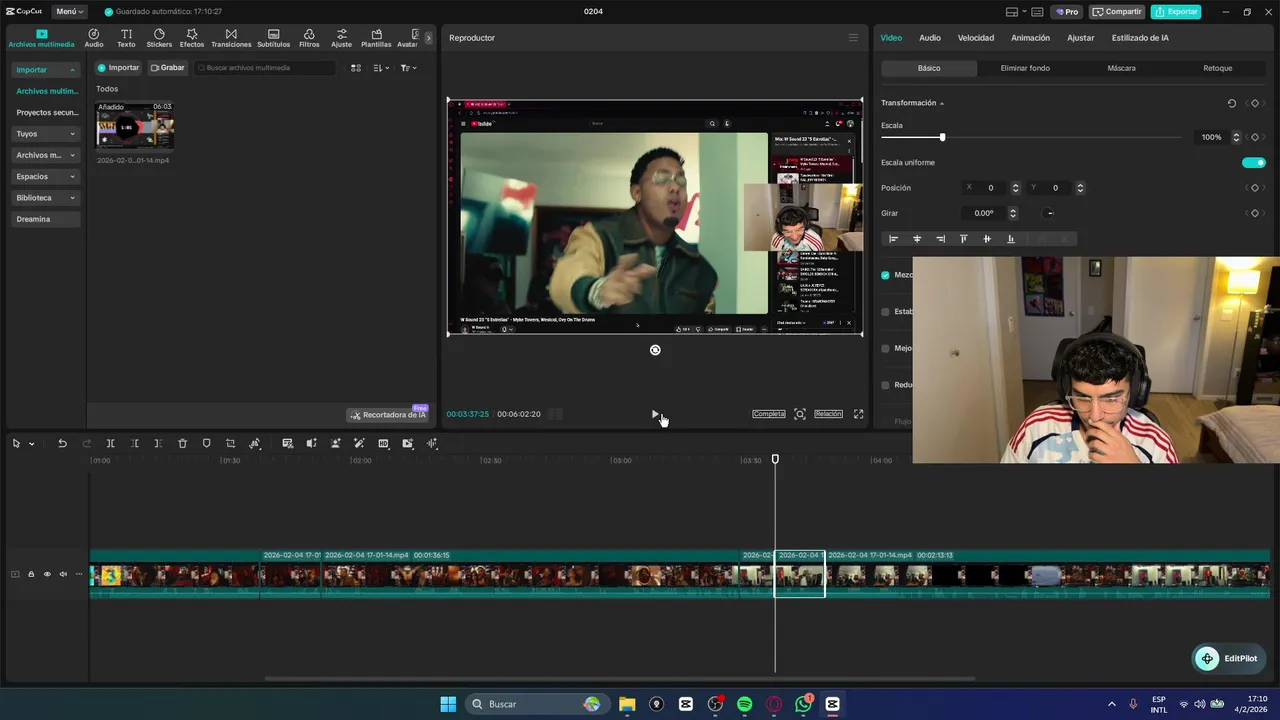The height and width of the screenshot is (720, 1280).
Task: Uncheck the Mezcla checkbox
Action: pyautogui.click(x=885, y=275)
